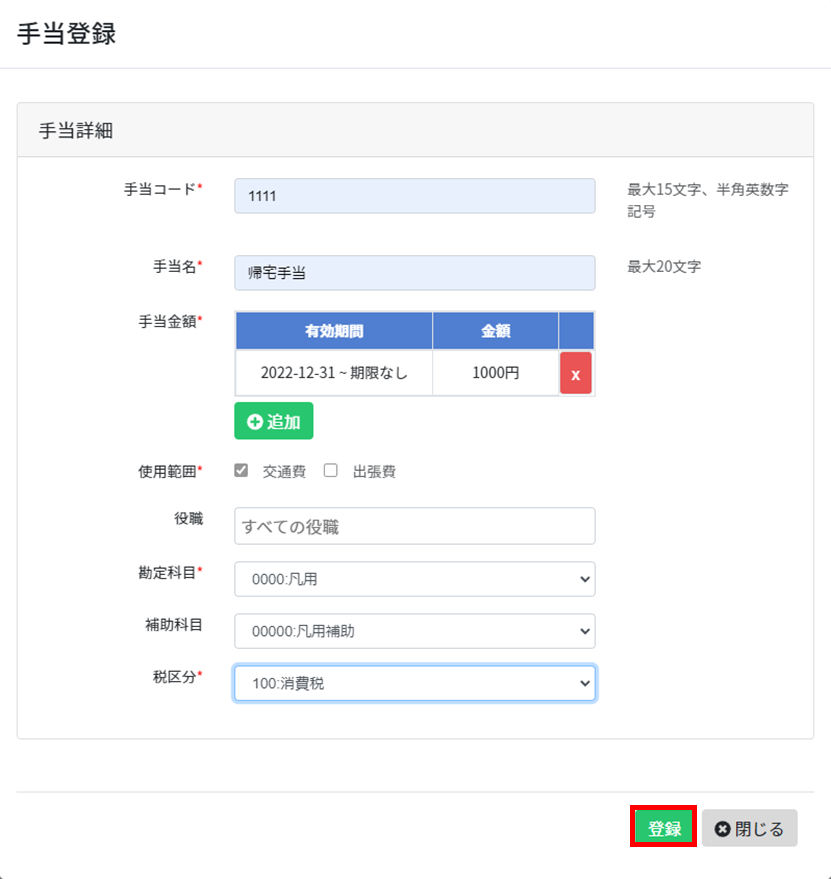Click the 有効期間 column header
The image size is (831, 879).
click(334, 331)
